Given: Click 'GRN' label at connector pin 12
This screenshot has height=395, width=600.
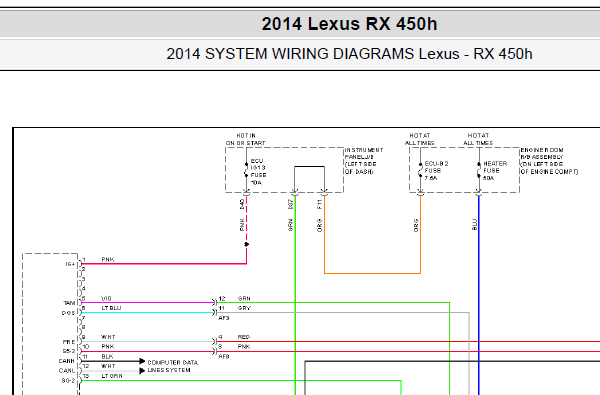Looking at the screenshot, I should pos(244,299).
